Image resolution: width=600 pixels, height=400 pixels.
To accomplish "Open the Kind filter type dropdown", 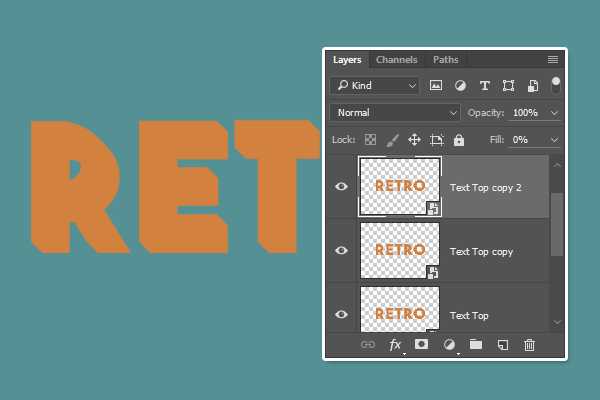I will (375, 86).
